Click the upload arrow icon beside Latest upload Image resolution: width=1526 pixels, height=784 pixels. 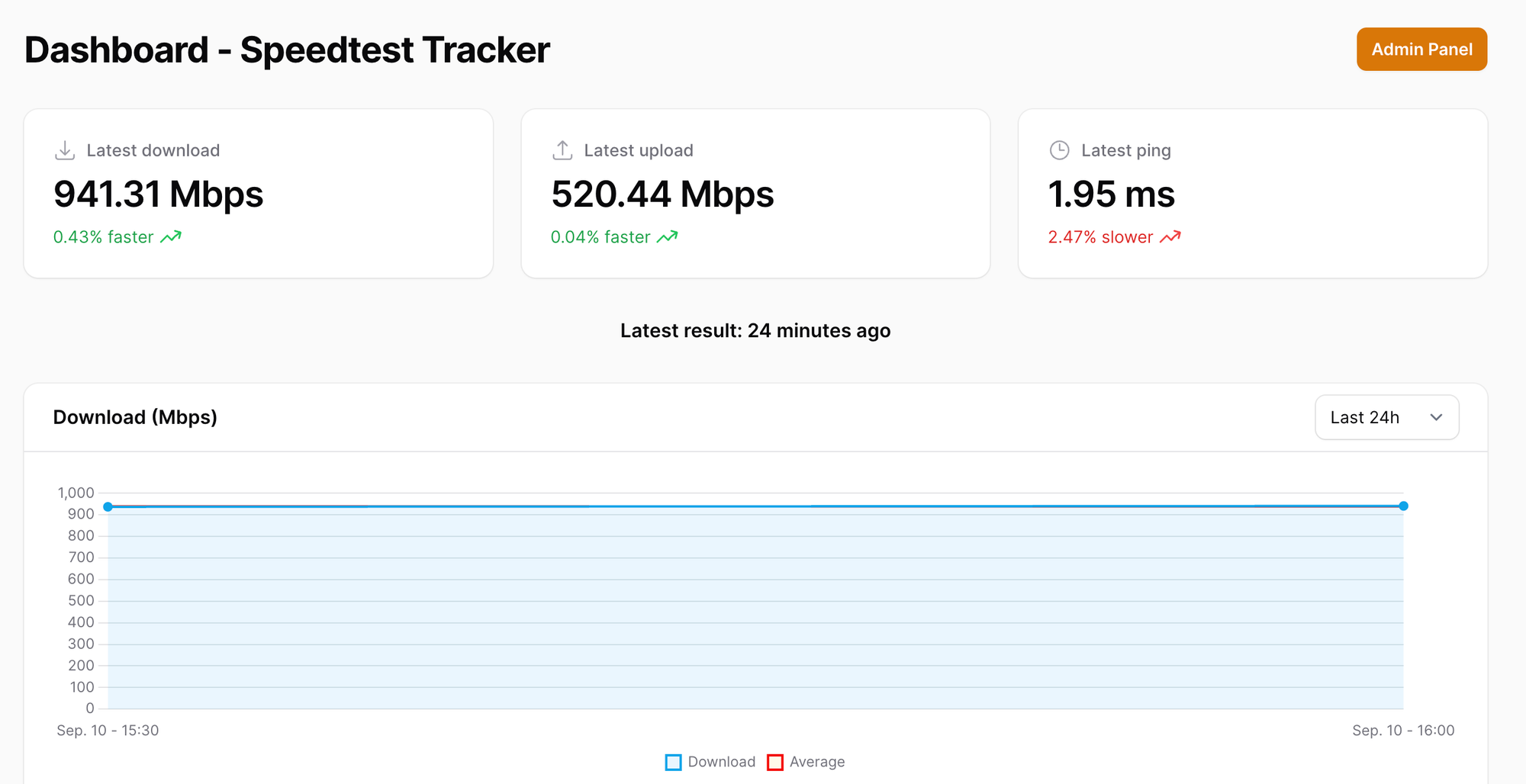[562, 150]
